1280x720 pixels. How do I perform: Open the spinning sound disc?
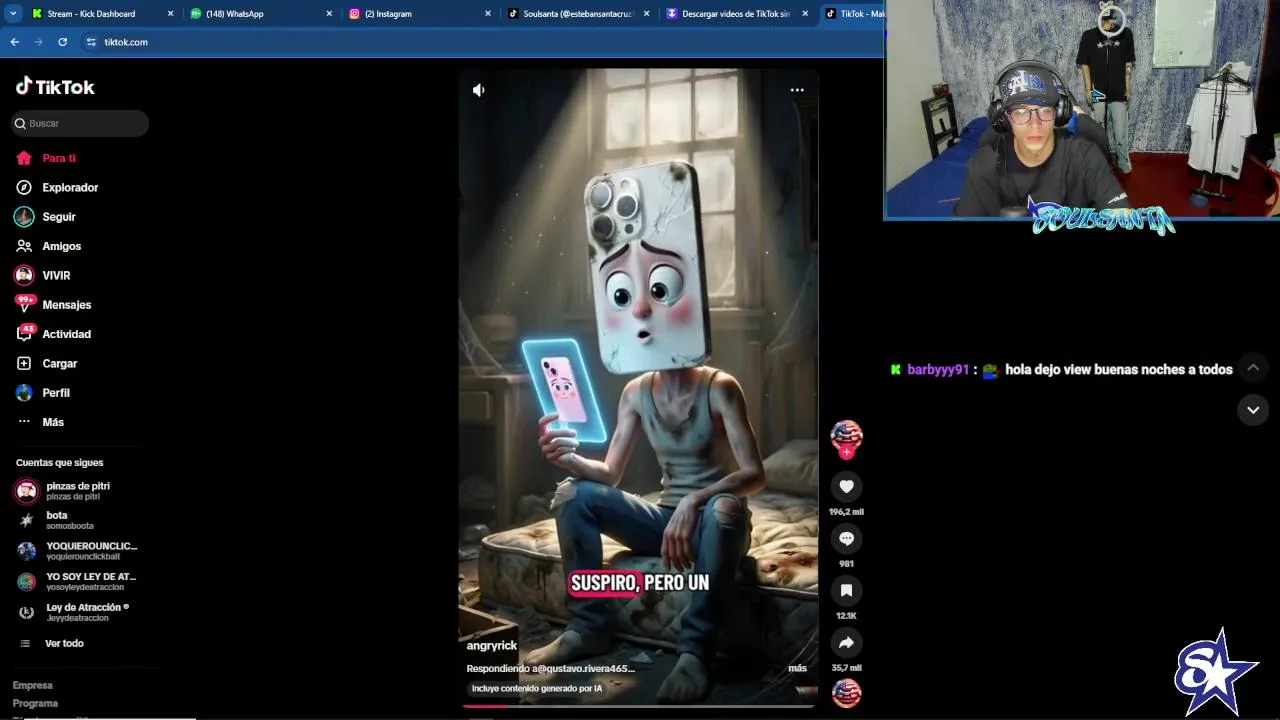[846, 693]
